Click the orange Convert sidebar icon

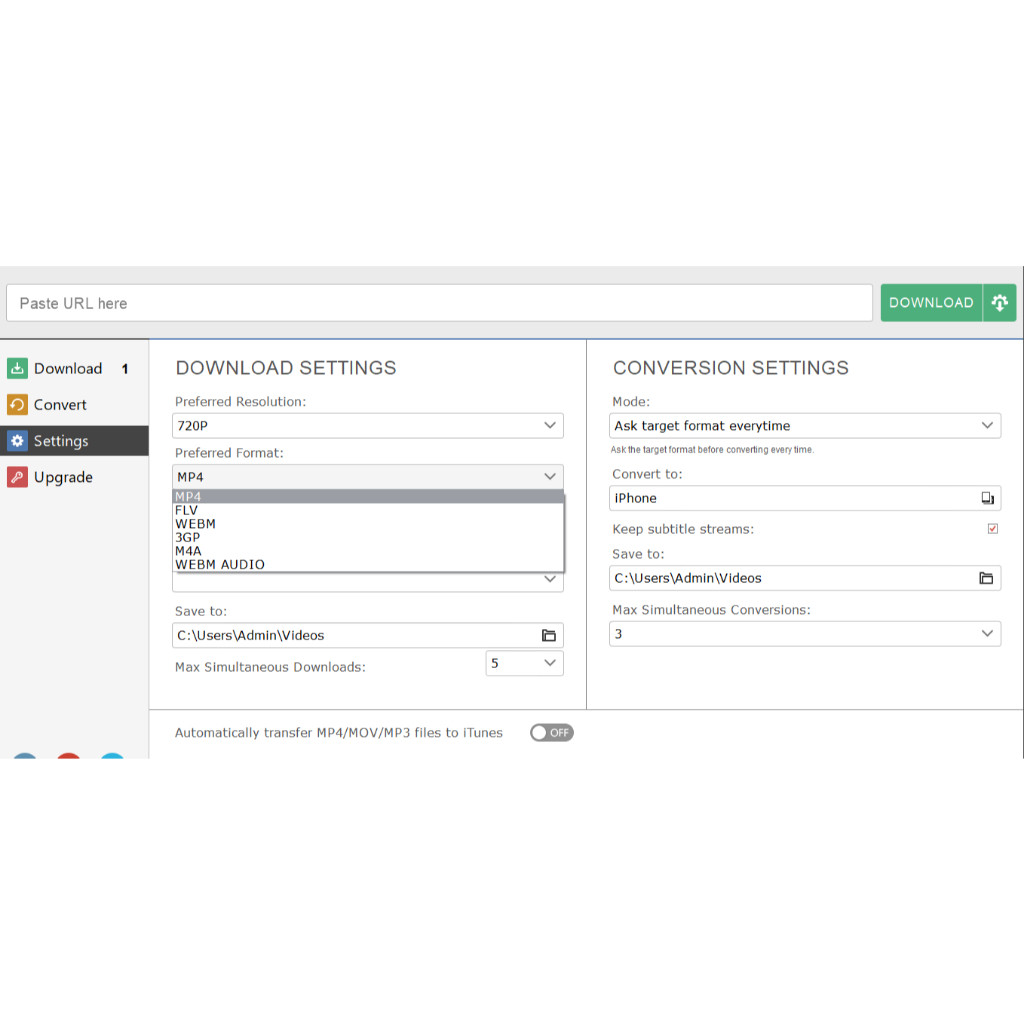point(17,405)
